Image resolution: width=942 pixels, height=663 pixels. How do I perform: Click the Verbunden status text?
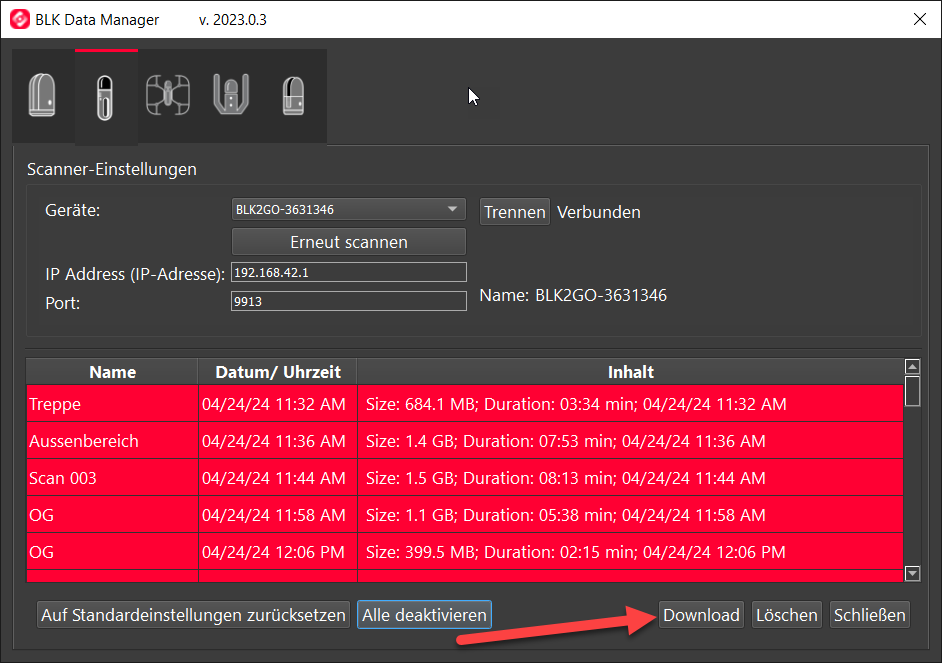[x=598, y=212]
